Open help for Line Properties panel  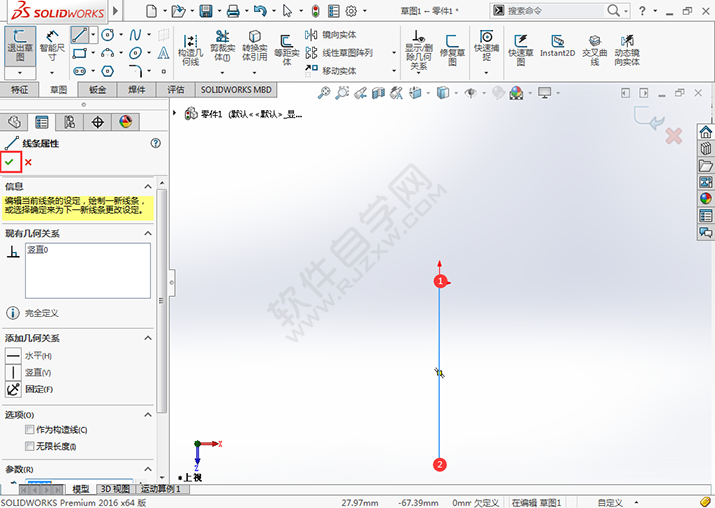pyautogui.click(x=155, y=143)
